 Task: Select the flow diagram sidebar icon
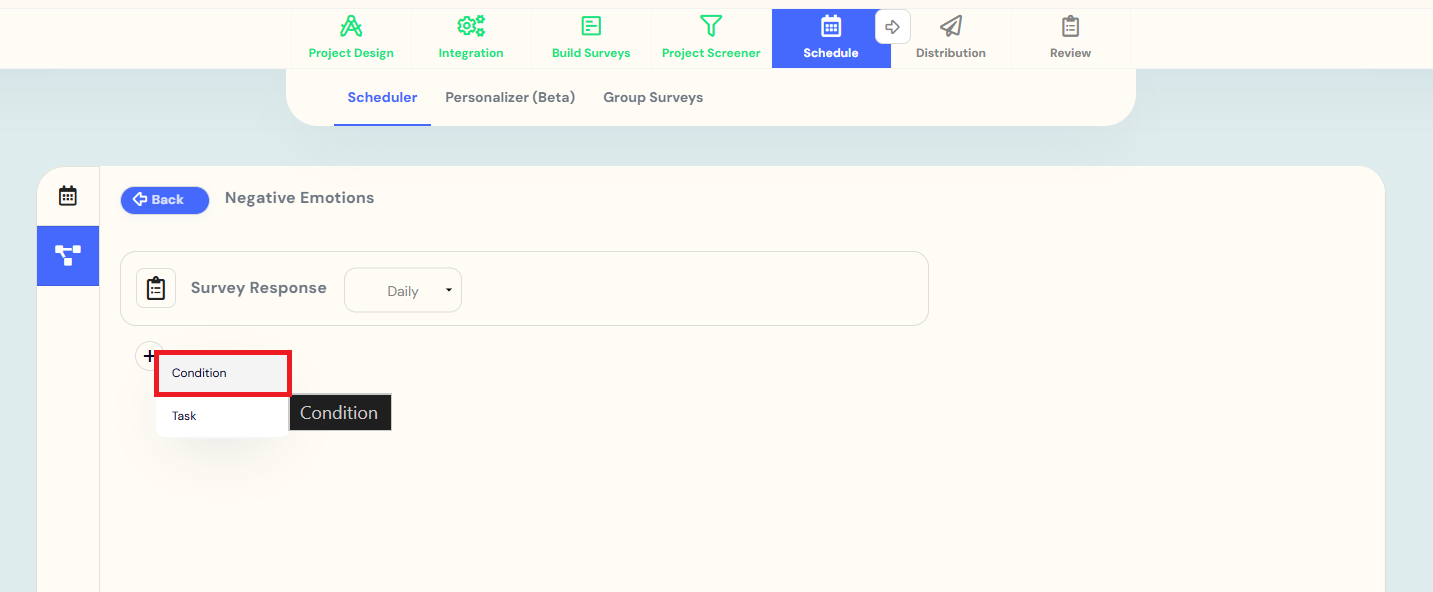[x=68, y=256]
